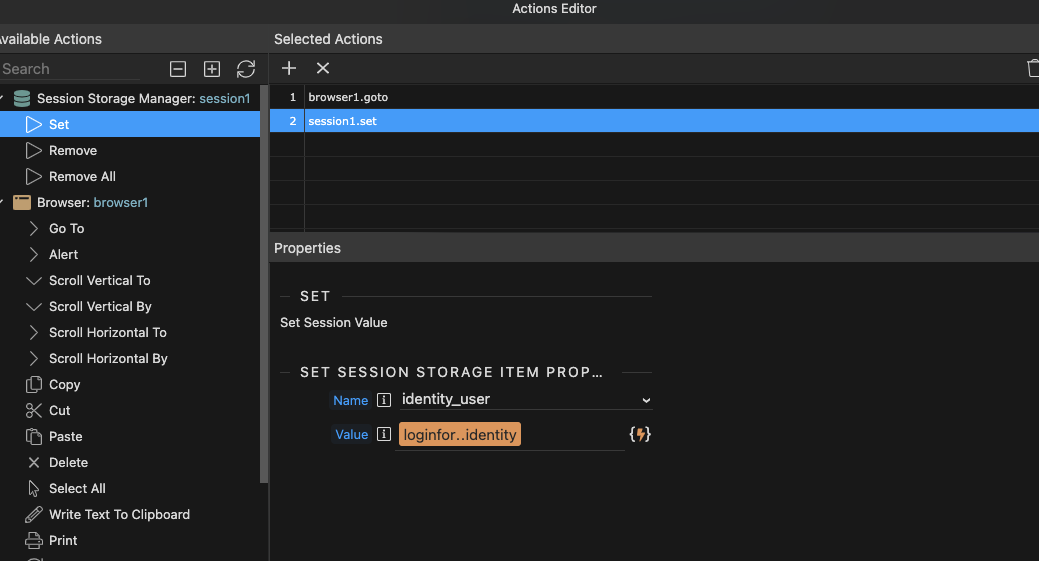Show info for the Name property
Image resolution: width=1039 pixels, height=561 pixels.
click(384, 400)
